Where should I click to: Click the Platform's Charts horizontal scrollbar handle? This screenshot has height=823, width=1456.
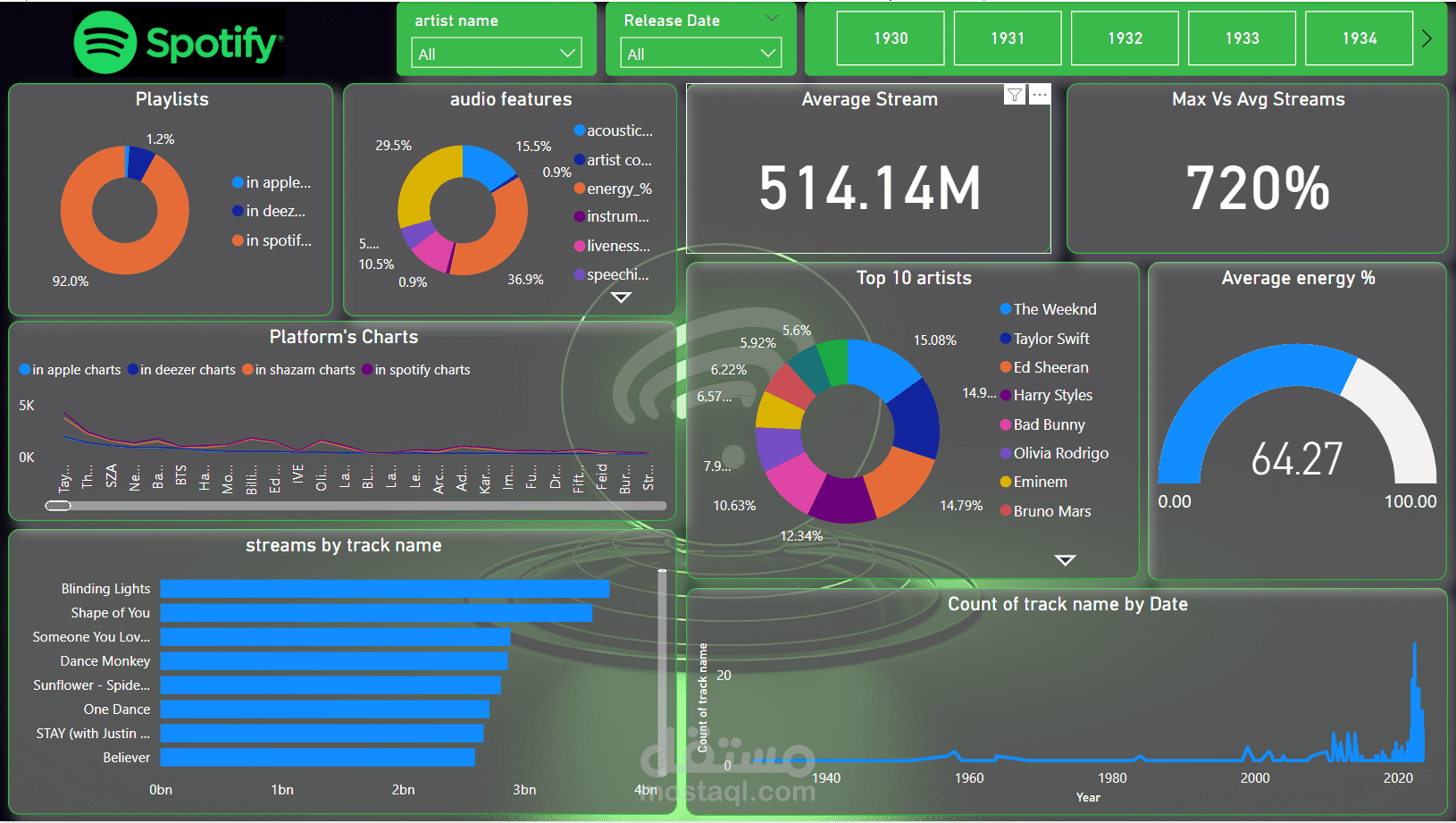click(58, 506)
